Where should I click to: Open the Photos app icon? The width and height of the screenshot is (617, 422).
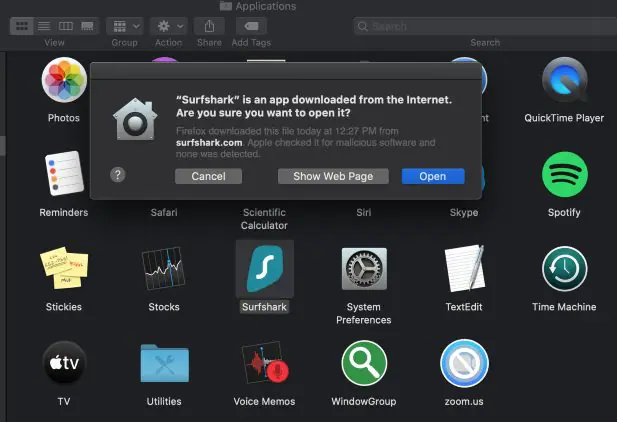pos(64,80)
